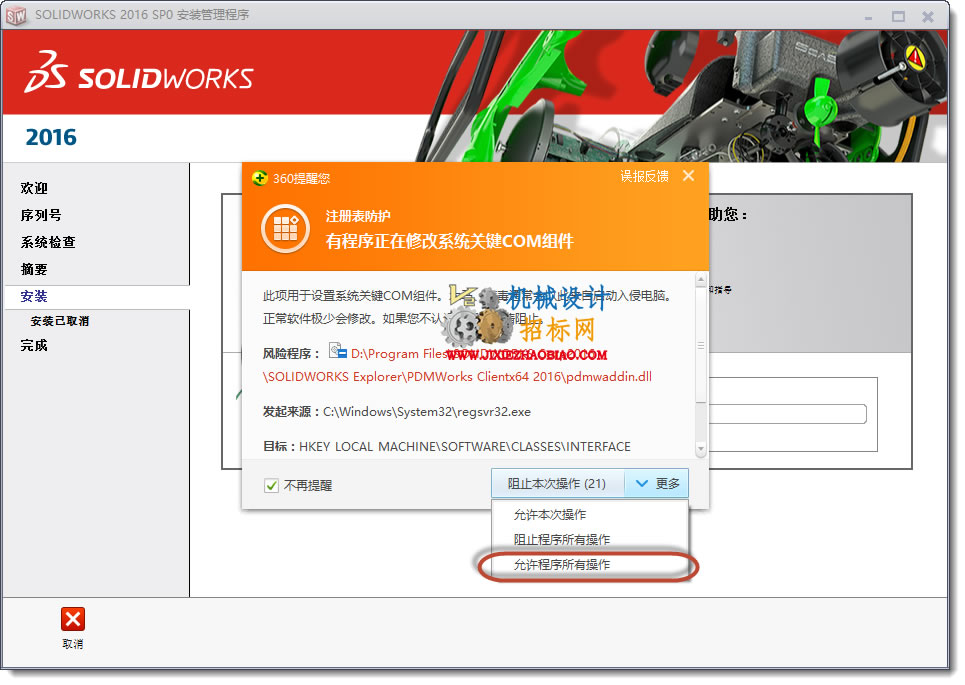Click the regsvr32.exe source path

click(426, 412)
